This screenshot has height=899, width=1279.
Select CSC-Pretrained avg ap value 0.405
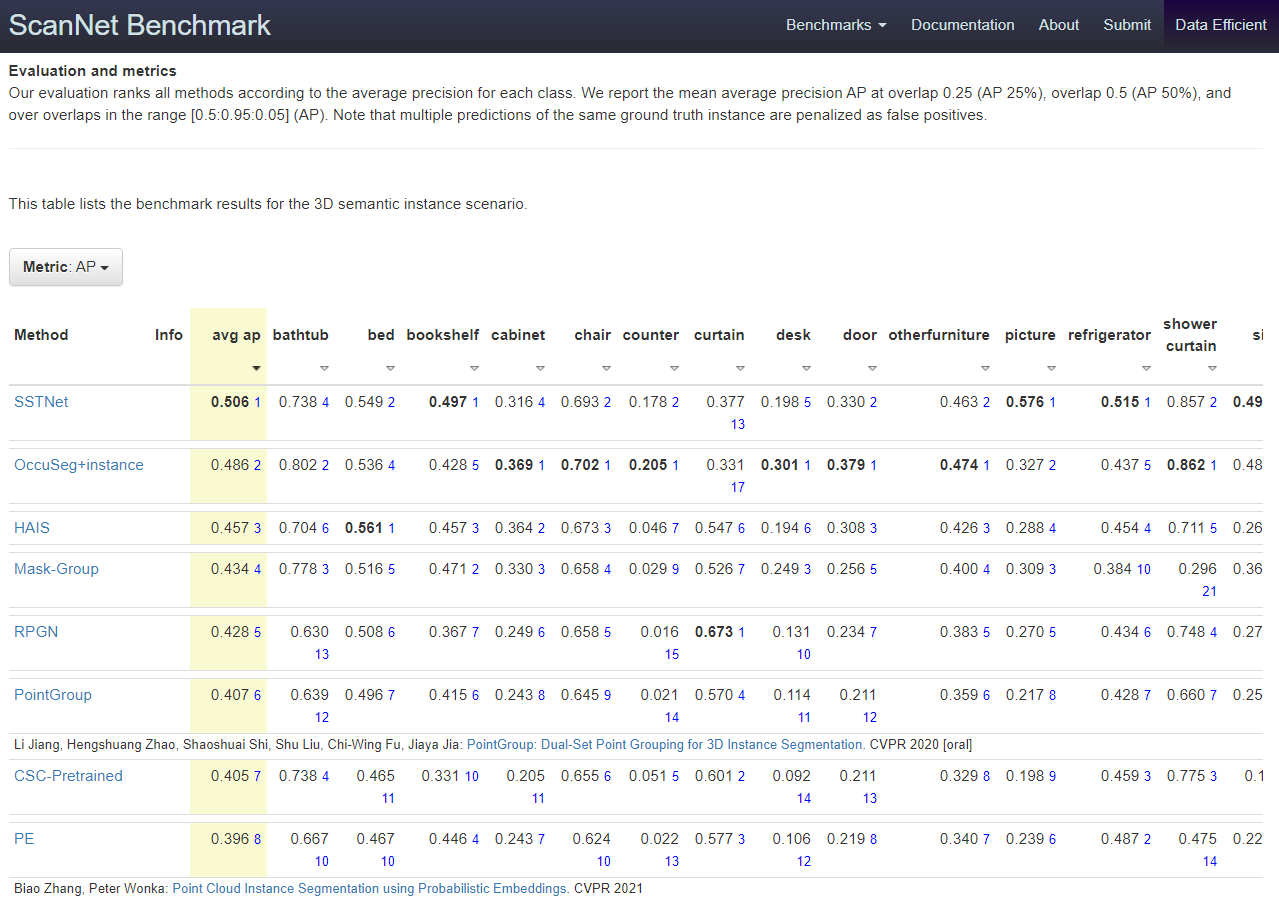tap(230, 776)
